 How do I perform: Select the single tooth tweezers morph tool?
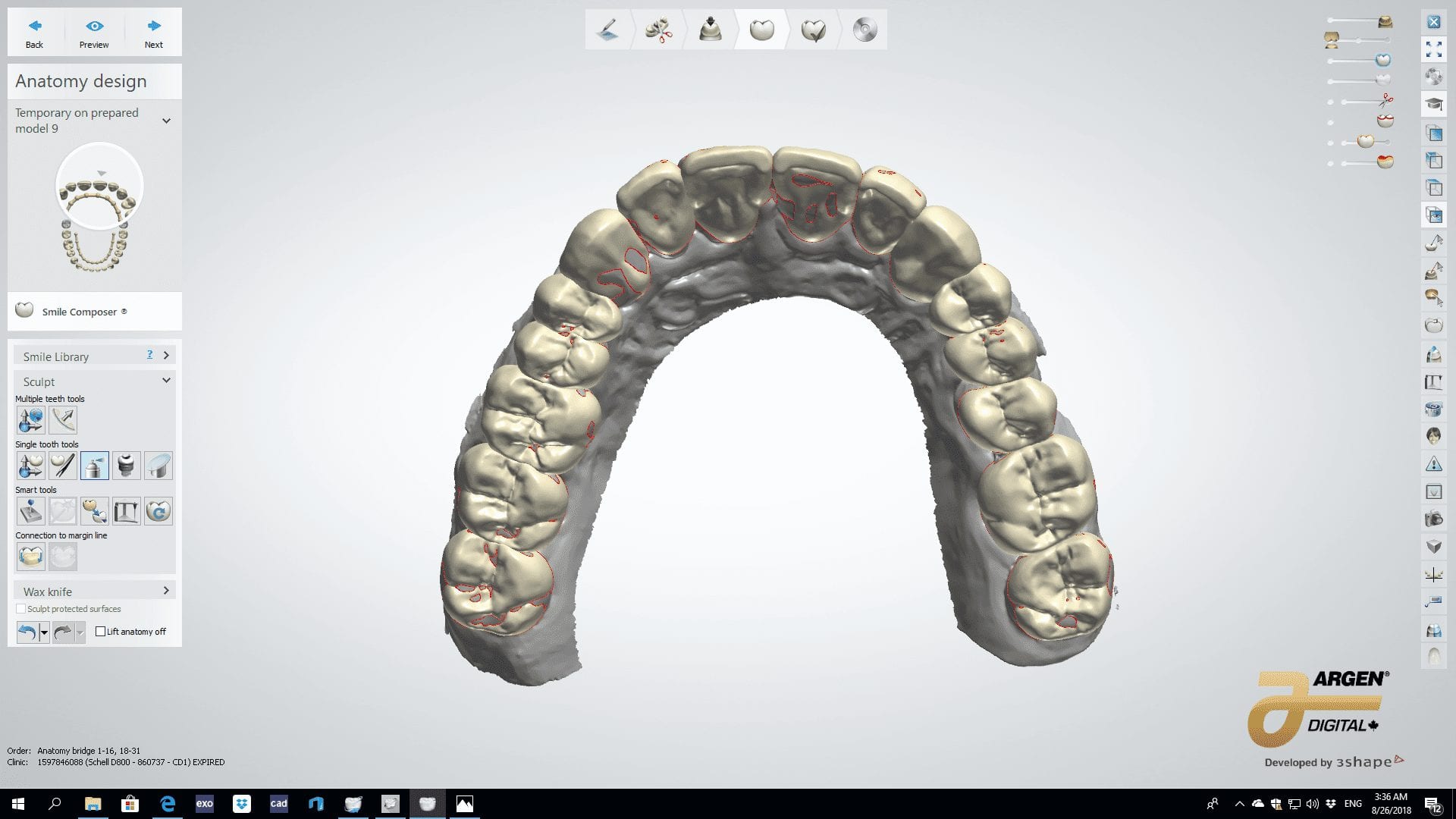click(x=63, y=465)
